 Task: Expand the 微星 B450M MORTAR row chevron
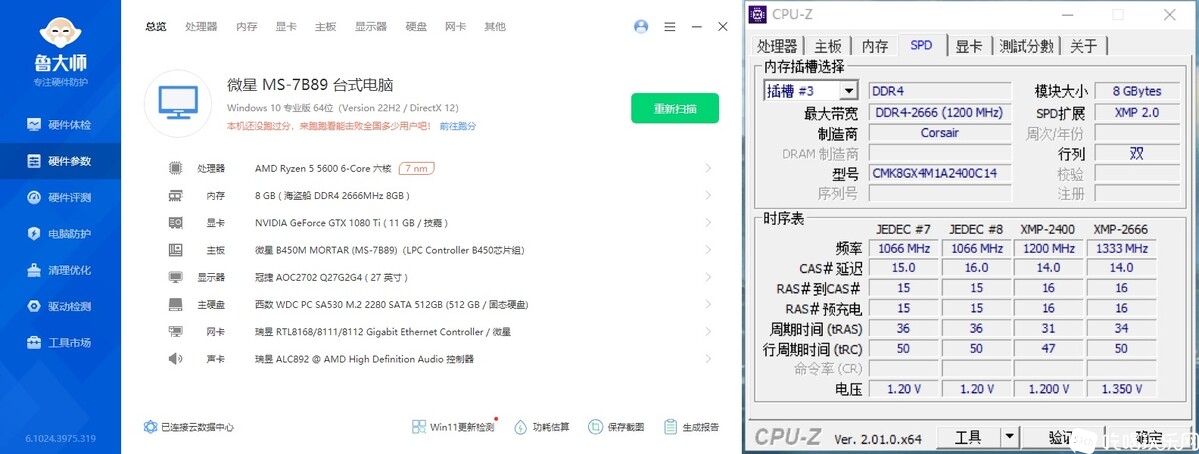coord(708,250)
